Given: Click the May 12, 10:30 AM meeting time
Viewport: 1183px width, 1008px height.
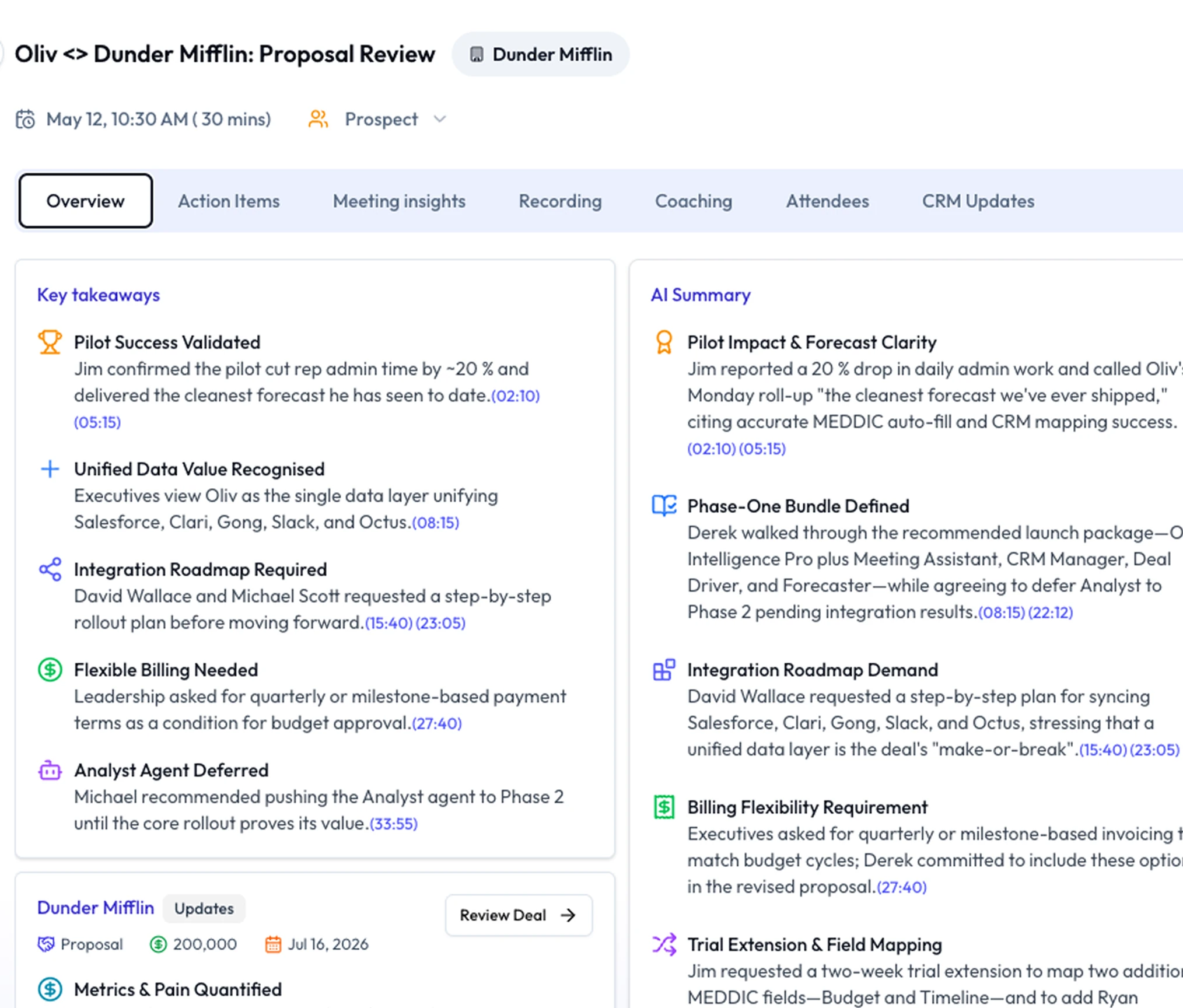Looking at the screenshot, I should 159,119.
